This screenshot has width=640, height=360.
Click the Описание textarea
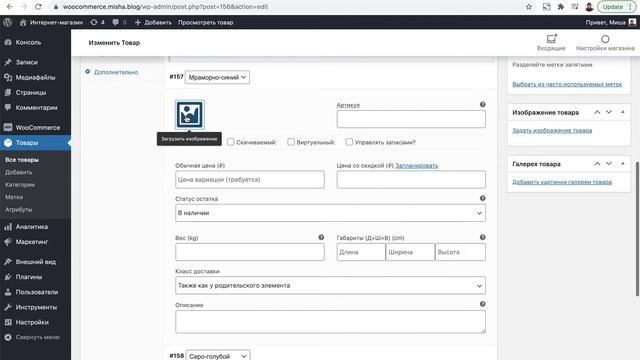pos(330,322)
